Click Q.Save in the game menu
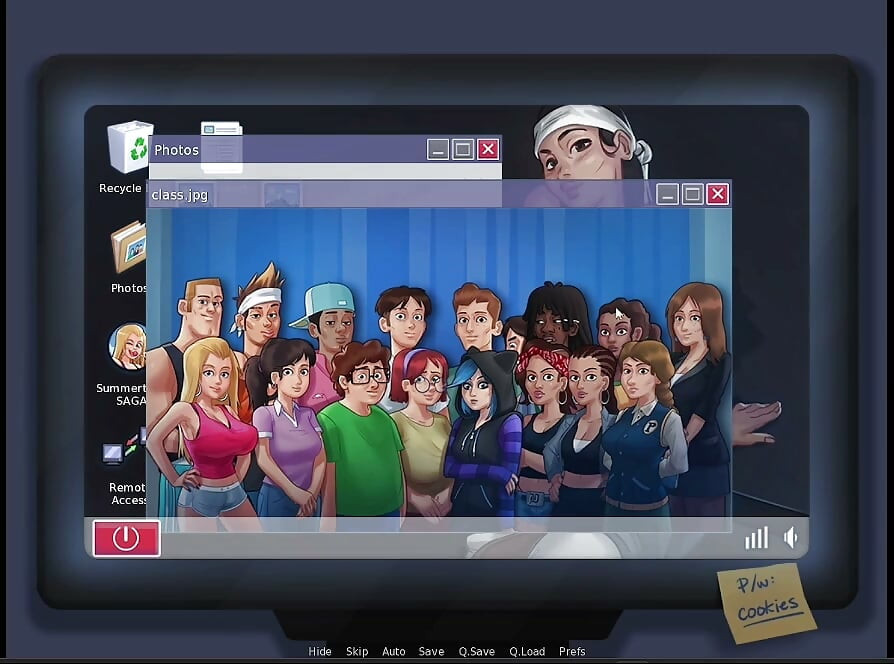Viewport: 894px width, 664px height. coord(477,651)
